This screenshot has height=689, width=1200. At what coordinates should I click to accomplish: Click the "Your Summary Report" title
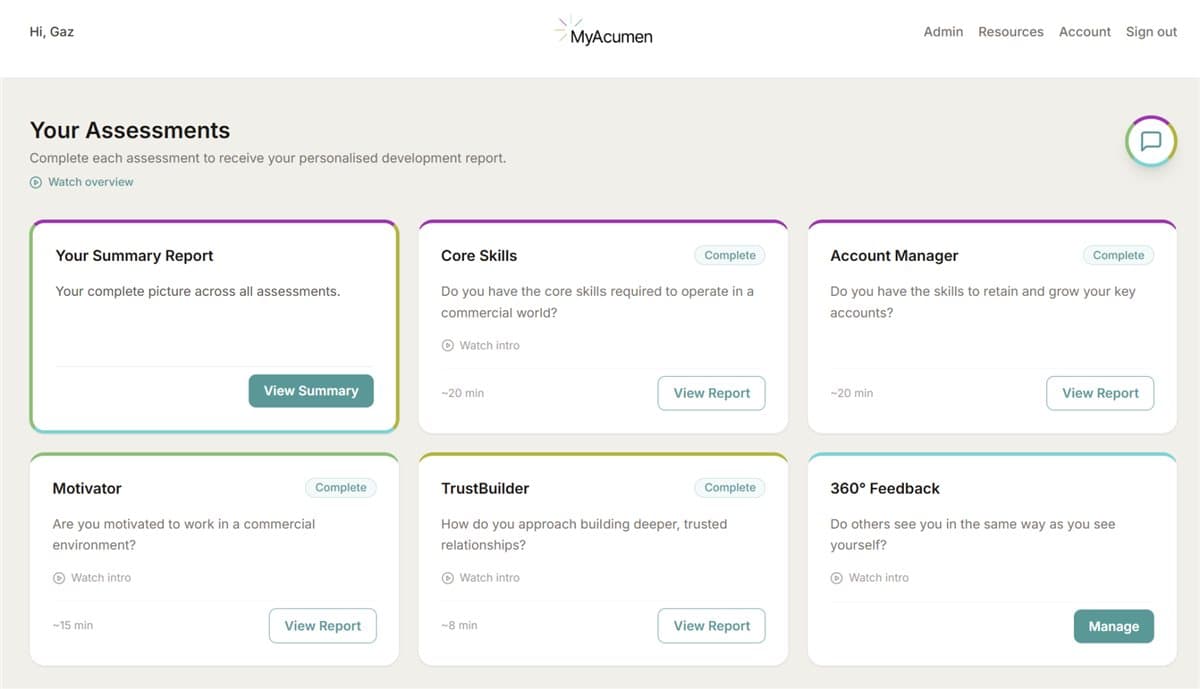pos(134,255)
